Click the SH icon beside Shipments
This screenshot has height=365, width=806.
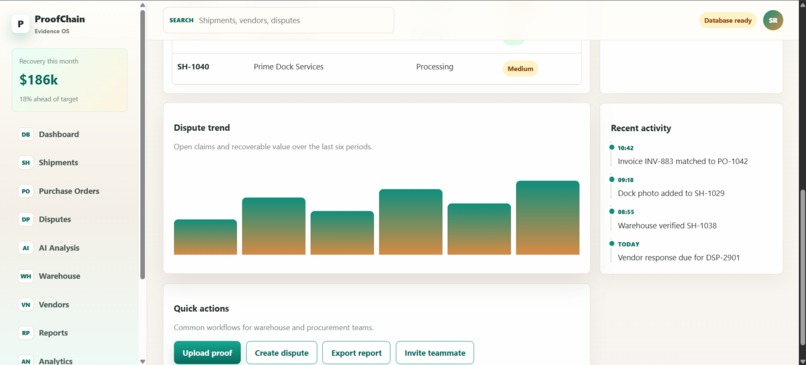(x=26, y=162)
